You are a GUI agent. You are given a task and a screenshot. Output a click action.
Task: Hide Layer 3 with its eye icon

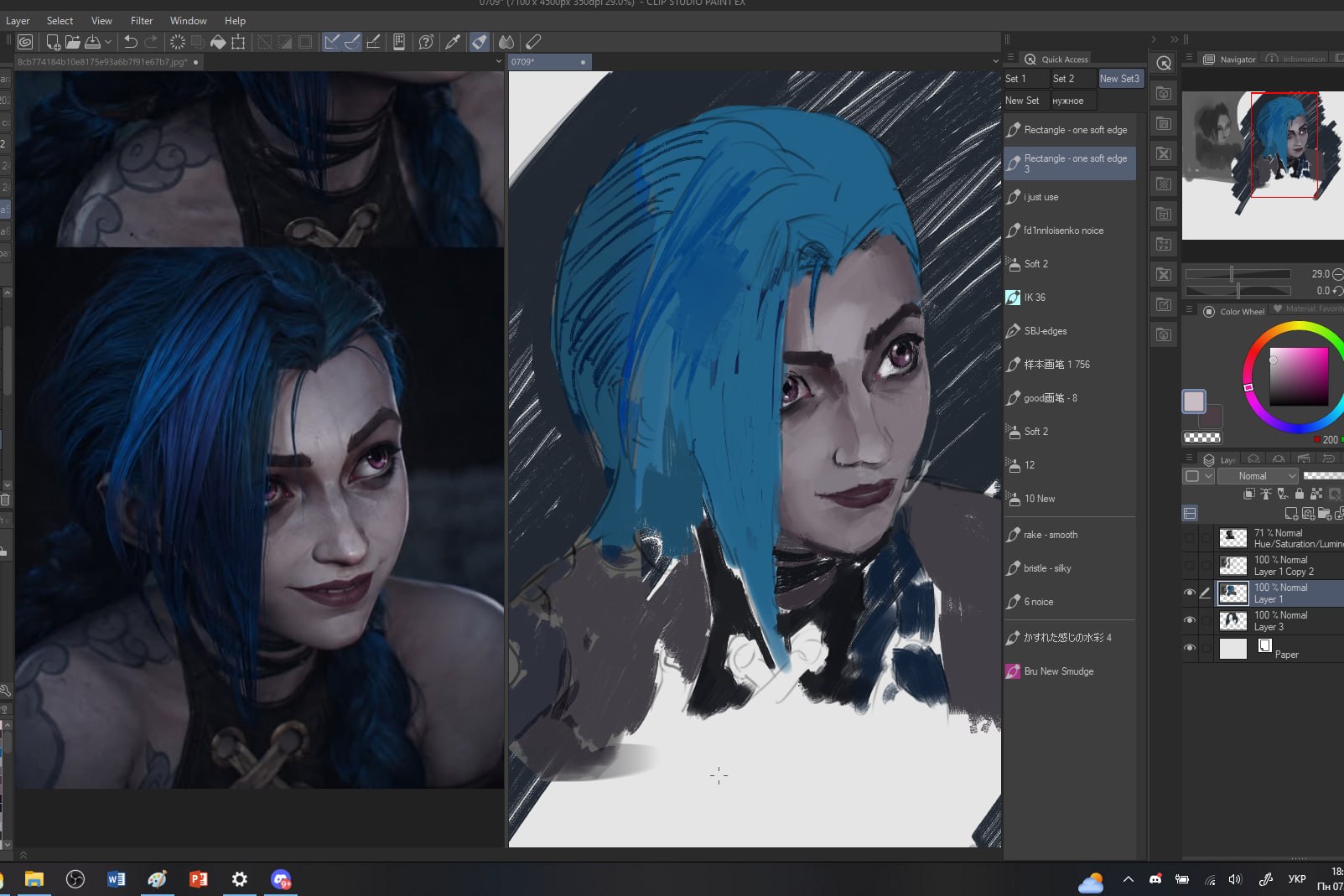click(x=1189, y=620)
